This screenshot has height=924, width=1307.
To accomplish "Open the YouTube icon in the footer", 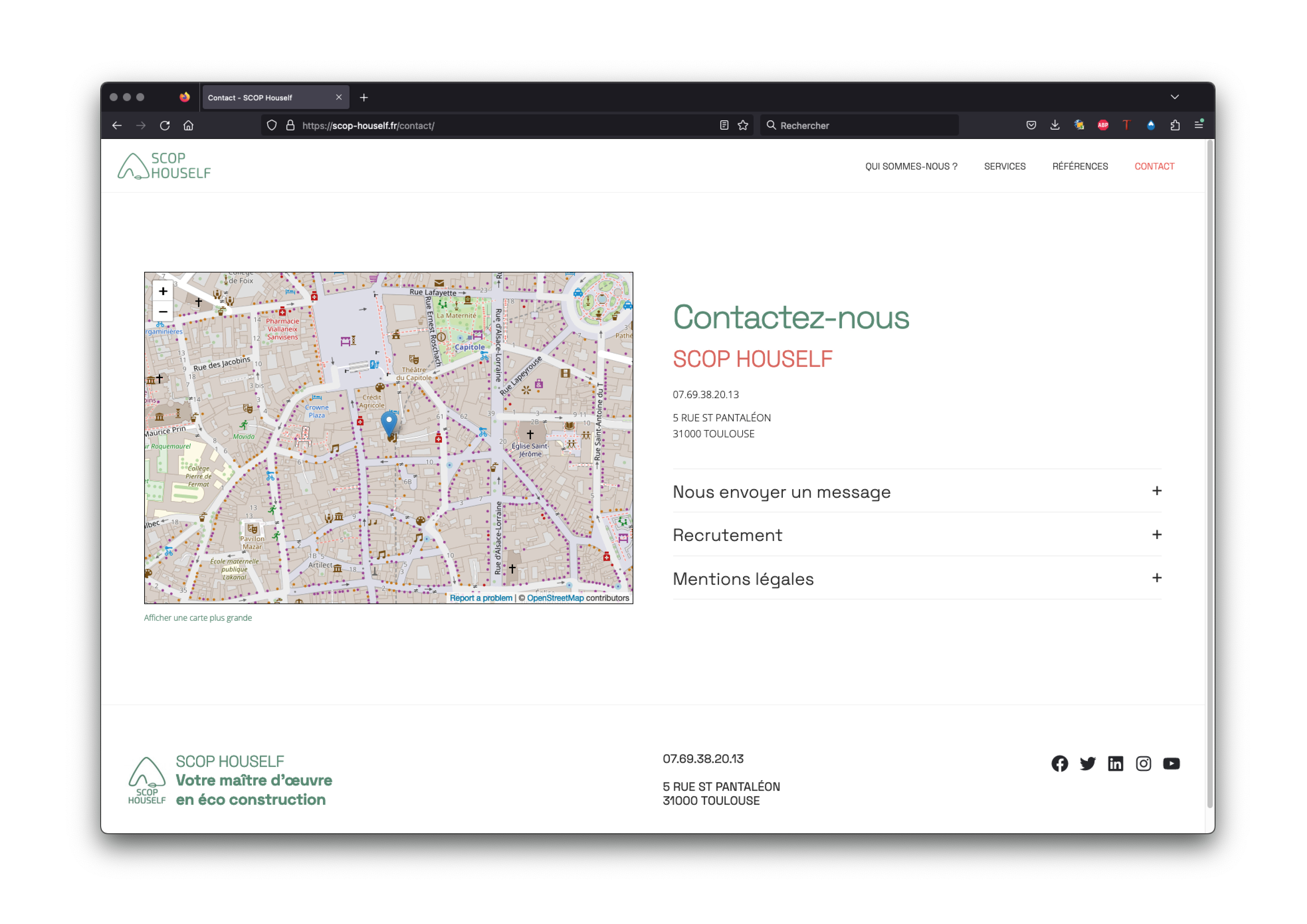I will pos(1171,763).
